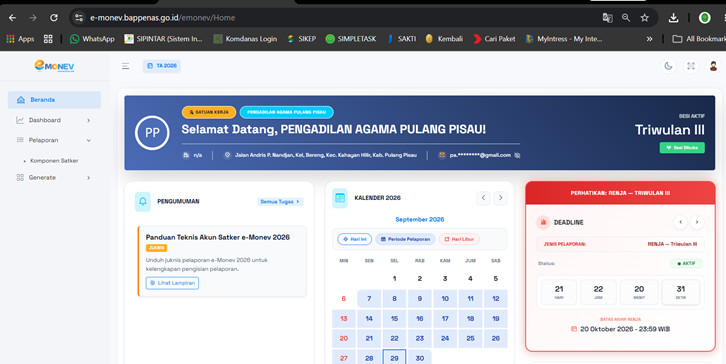Screen dimensions: 726x364
Task: Open fullscreen mode icon in header
Action: tap(691, 66)
